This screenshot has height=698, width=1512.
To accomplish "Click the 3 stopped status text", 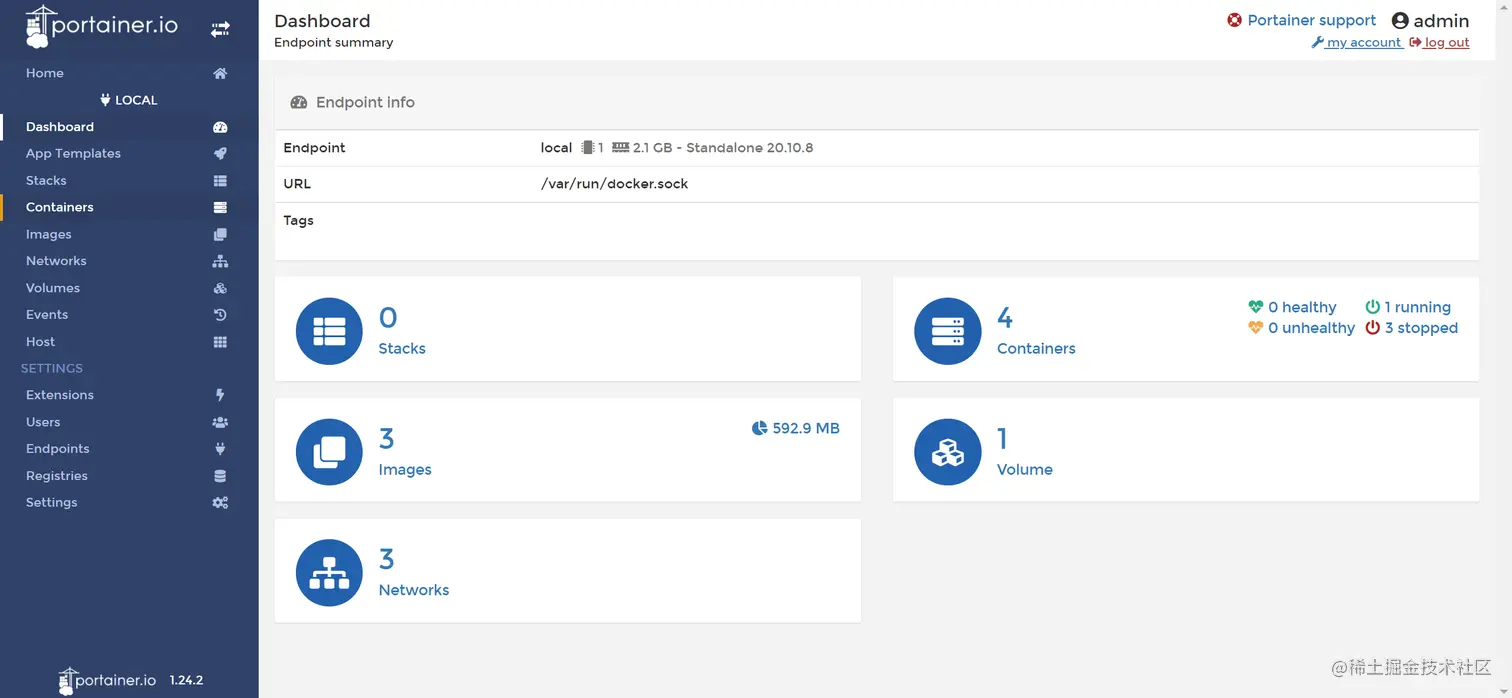I will coord(1421,328).
